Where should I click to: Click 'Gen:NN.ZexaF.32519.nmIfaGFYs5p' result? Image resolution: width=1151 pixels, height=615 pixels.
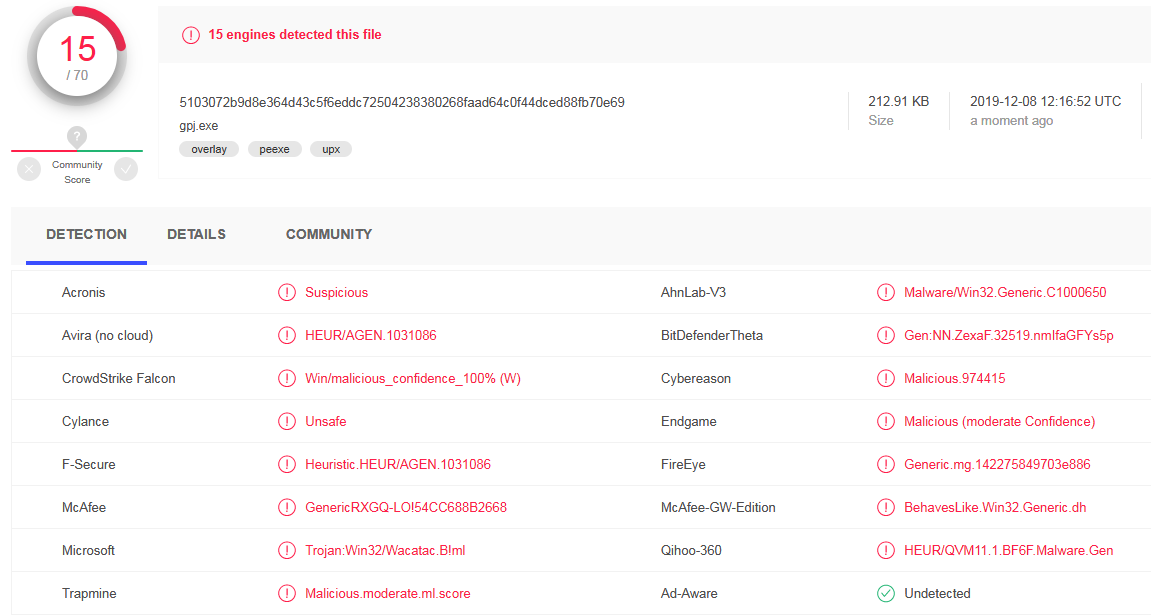[x=1009, y=335]
